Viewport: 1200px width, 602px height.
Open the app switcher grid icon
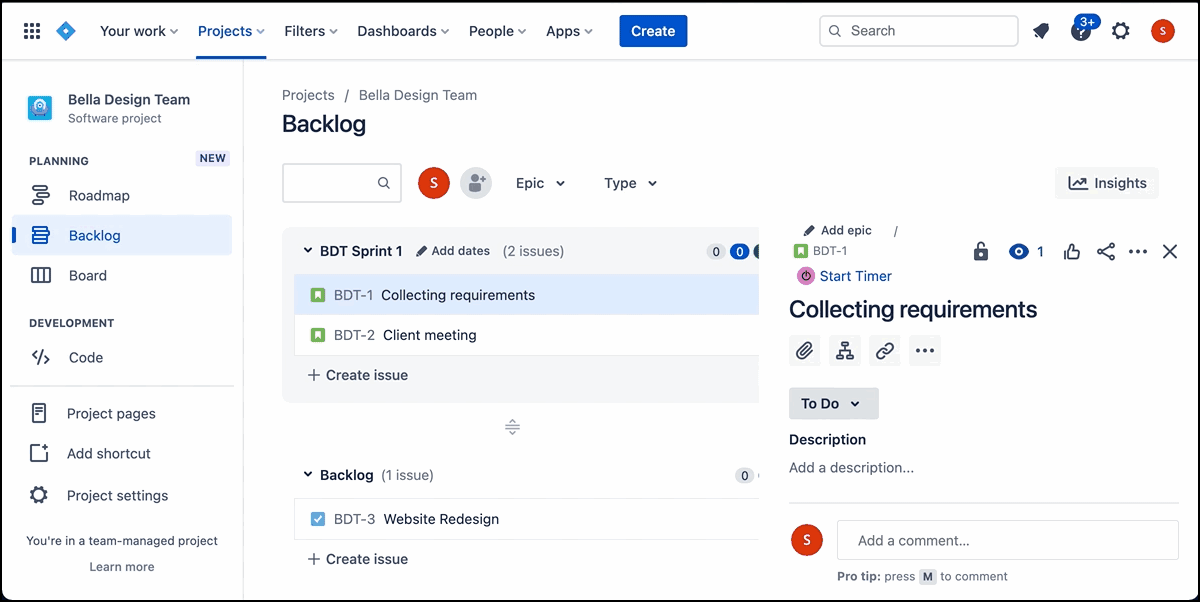[x=32, y=31]
